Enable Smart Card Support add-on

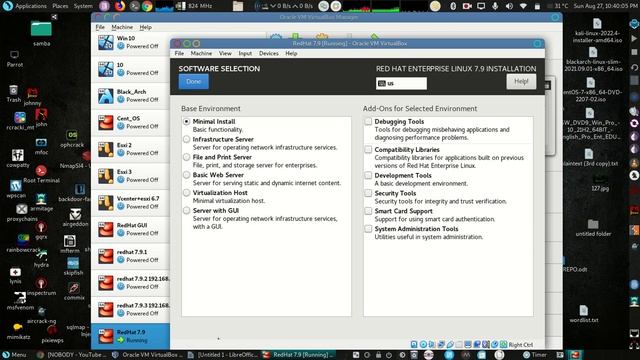coord(368,211)
